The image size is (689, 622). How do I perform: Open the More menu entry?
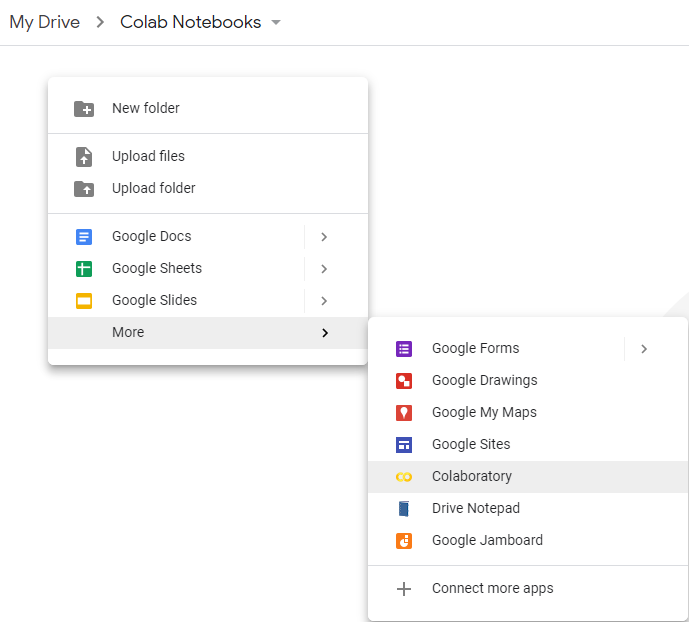208,333
